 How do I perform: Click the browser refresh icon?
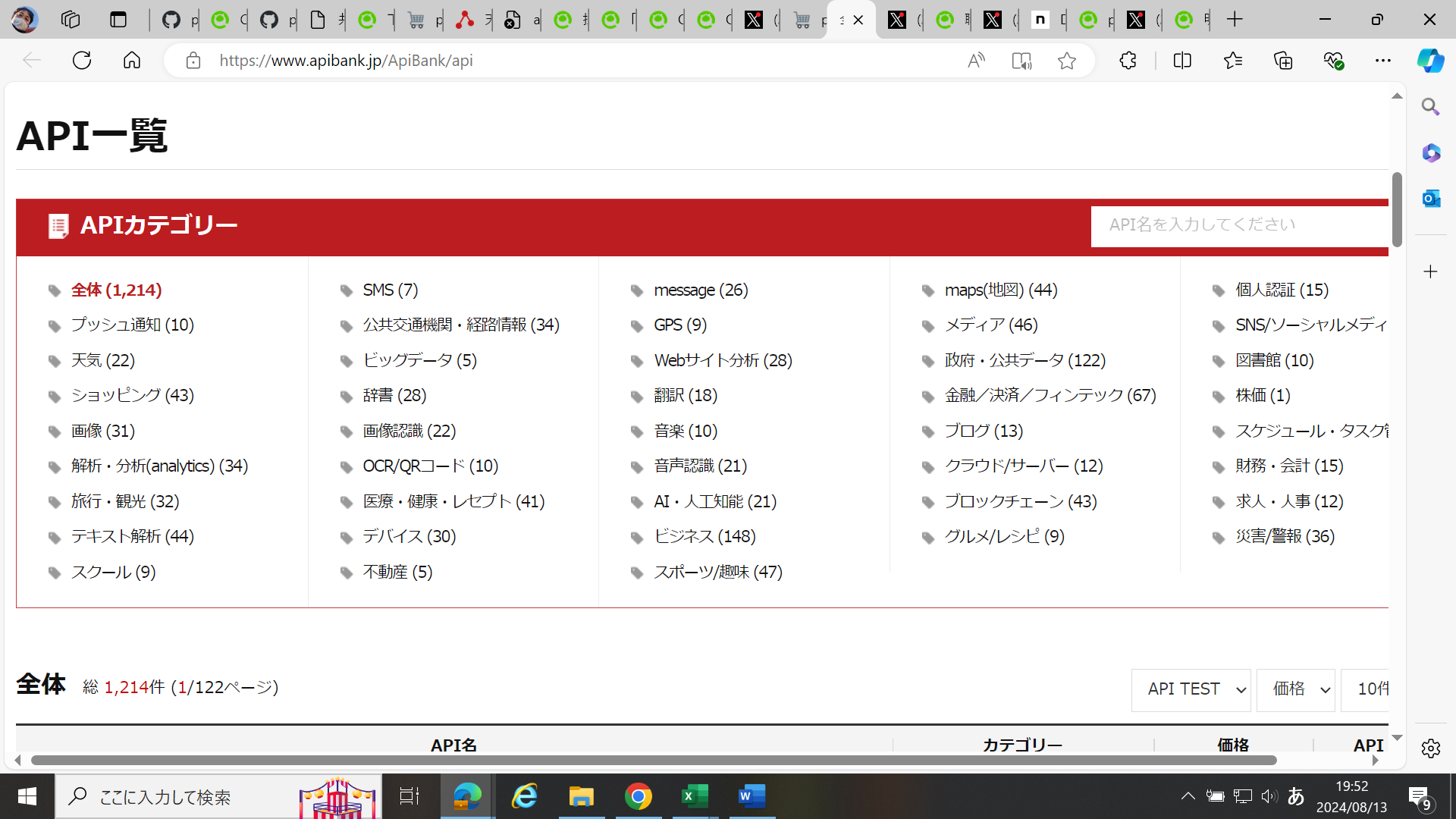coord(82,61)
